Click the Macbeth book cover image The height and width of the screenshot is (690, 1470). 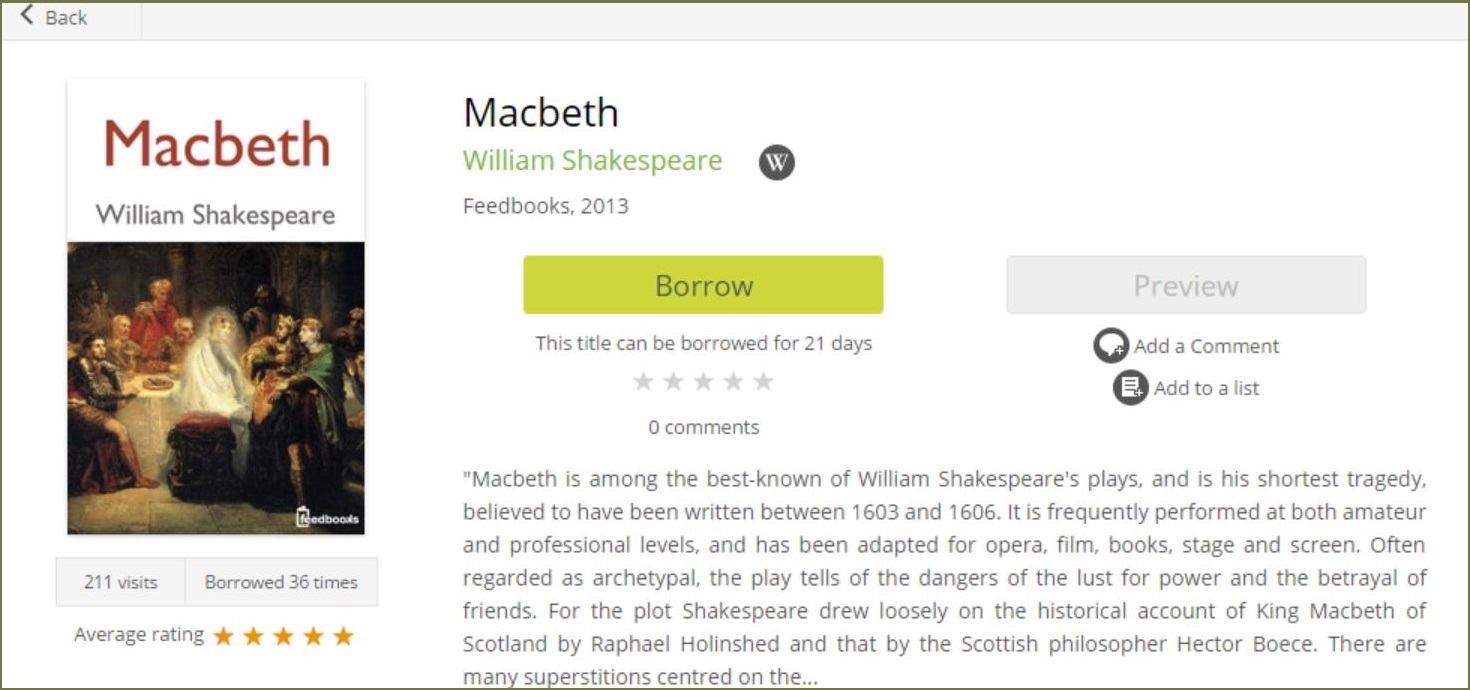(x=216, y=306)
